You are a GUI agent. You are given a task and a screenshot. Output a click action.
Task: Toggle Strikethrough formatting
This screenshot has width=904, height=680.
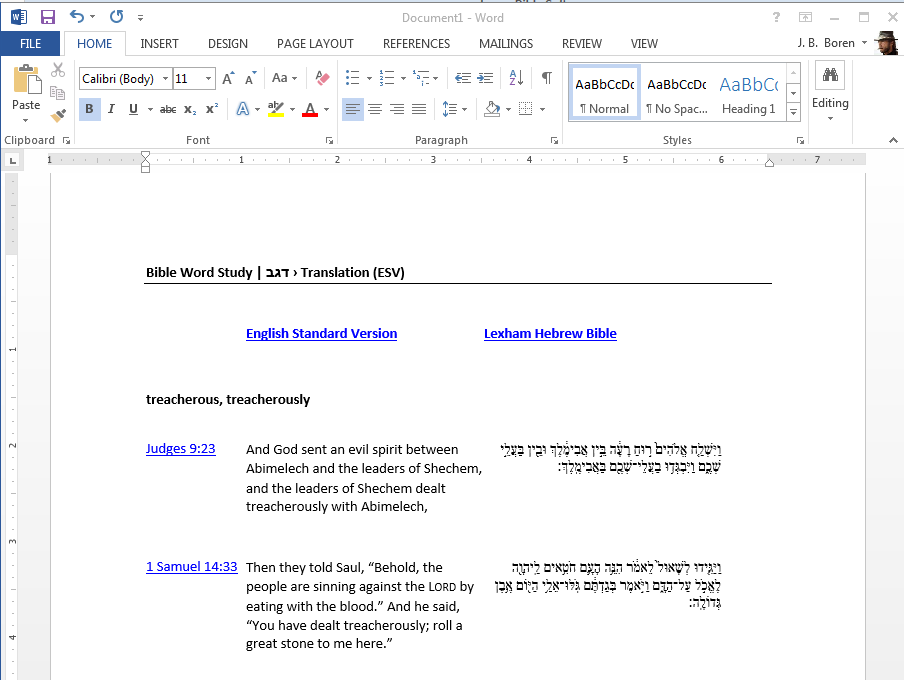click(x=168, y=109)
